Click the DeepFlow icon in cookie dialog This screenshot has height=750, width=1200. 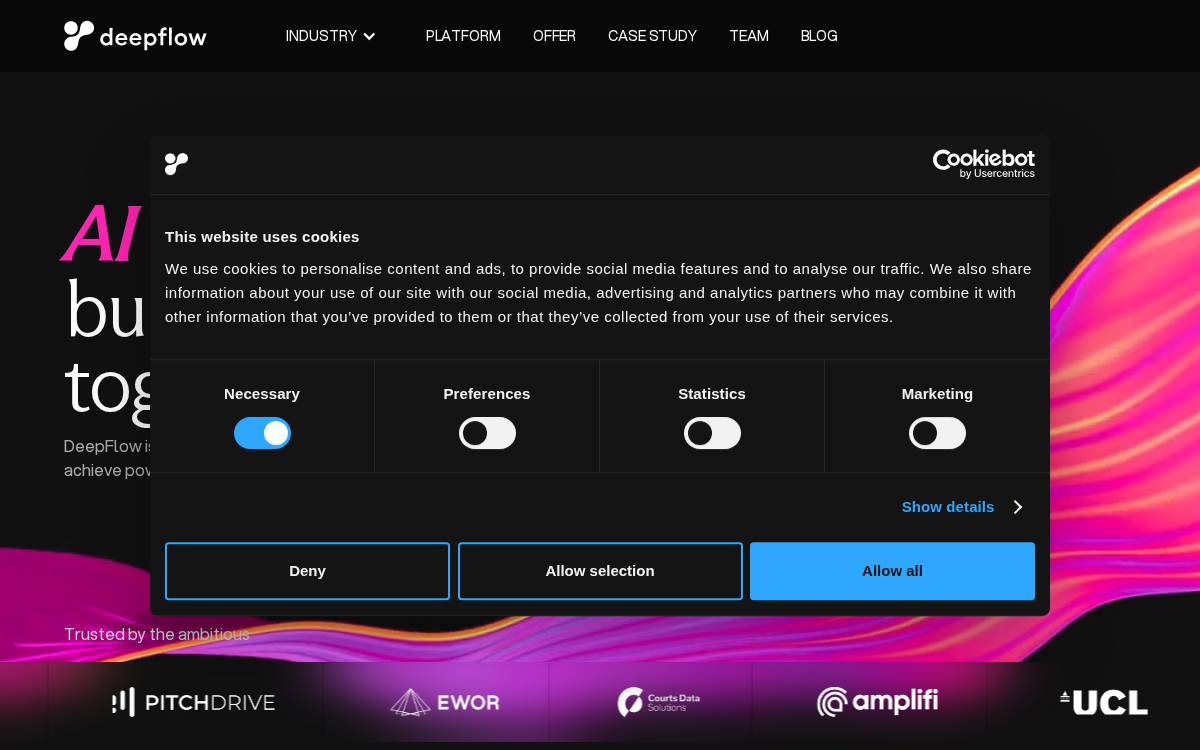click(176, 164)
